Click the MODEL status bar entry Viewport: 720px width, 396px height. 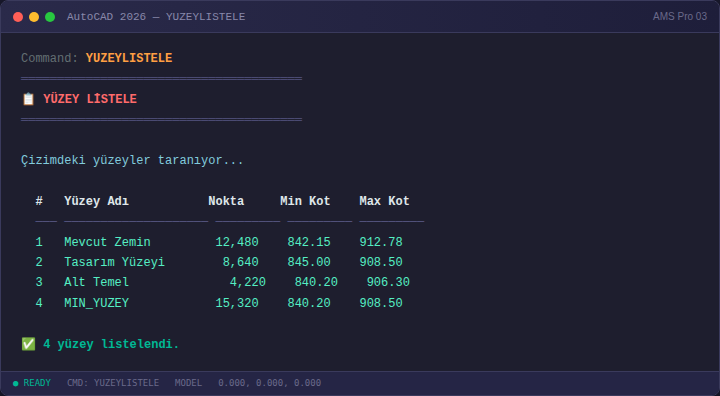[x=188, y=383]
